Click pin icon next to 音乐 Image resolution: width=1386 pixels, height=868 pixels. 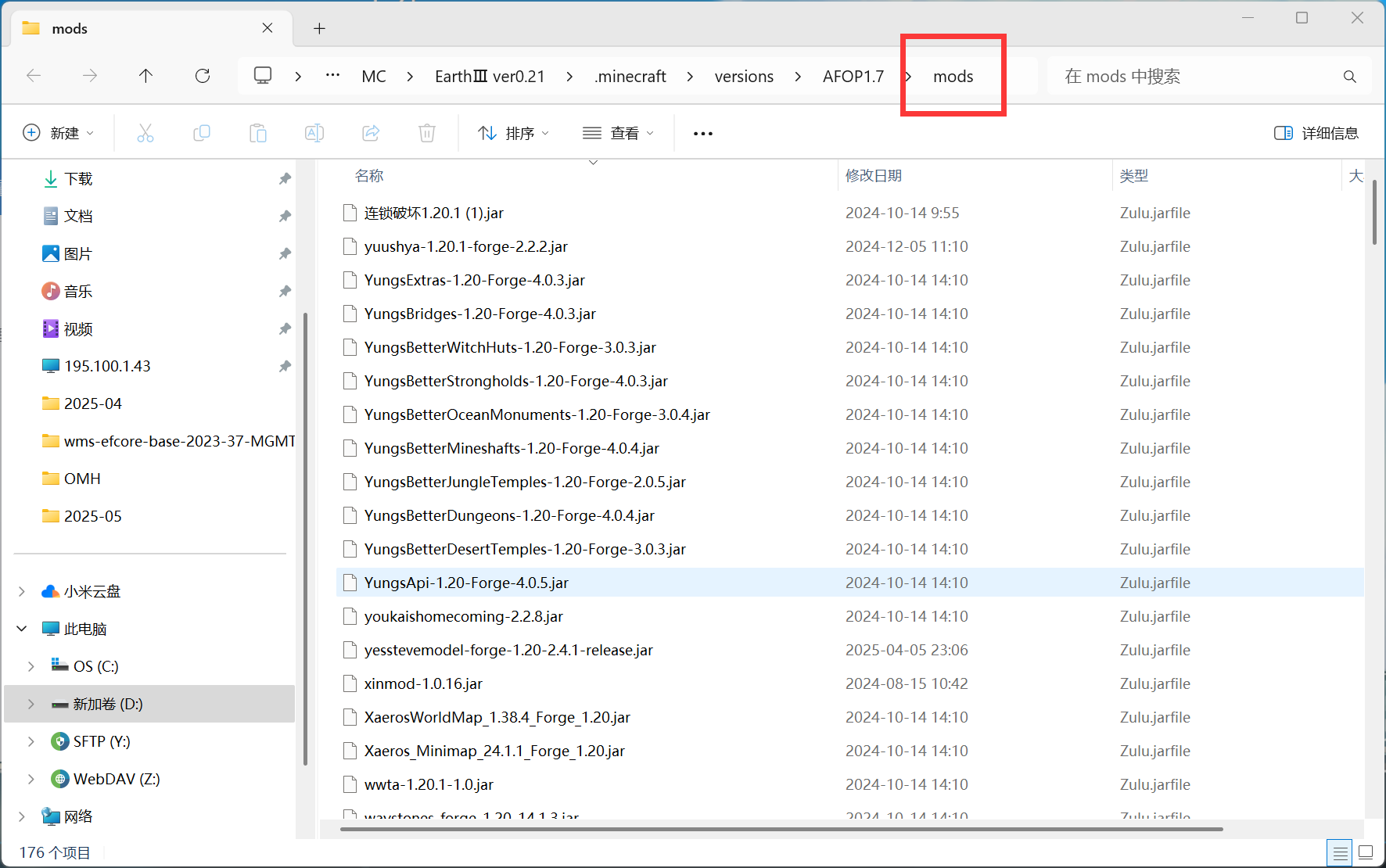tap(285, 292)
